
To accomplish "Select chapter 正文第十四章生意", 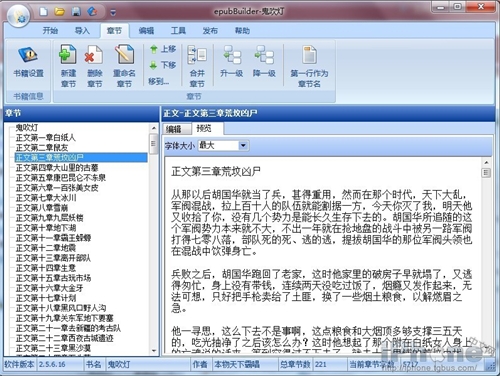I will [46, 268].
